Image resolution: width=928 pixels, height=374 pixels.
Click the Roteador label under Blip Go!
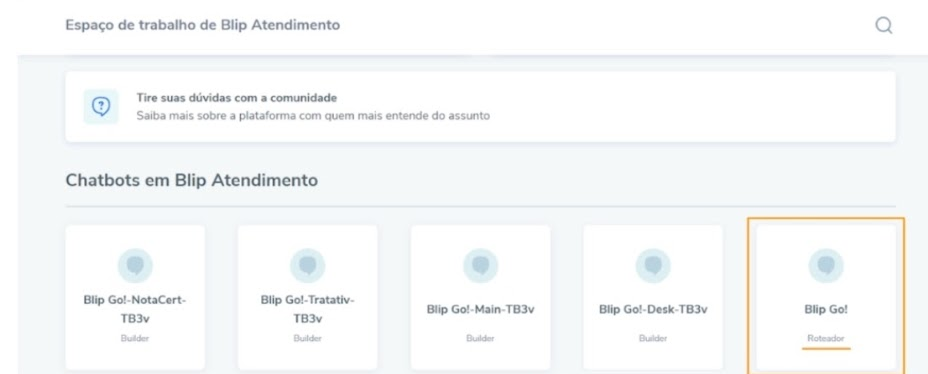click(x=826, y=338)
